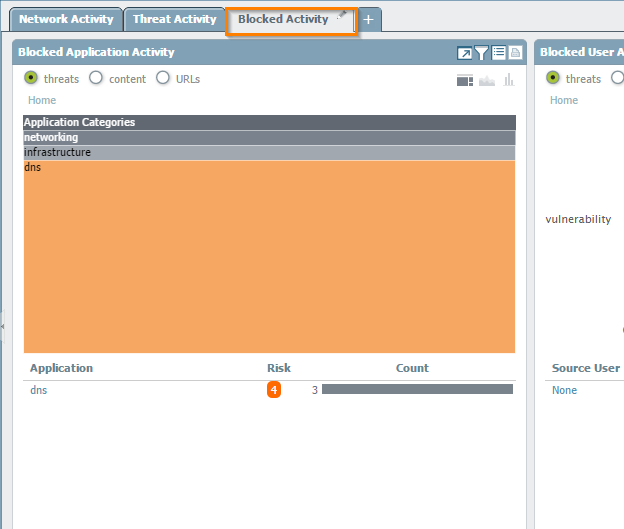The image size is (624, 529).
Task: Open the Blocked Application Activity widget in a new window
Action: click(x=464, y=53)
